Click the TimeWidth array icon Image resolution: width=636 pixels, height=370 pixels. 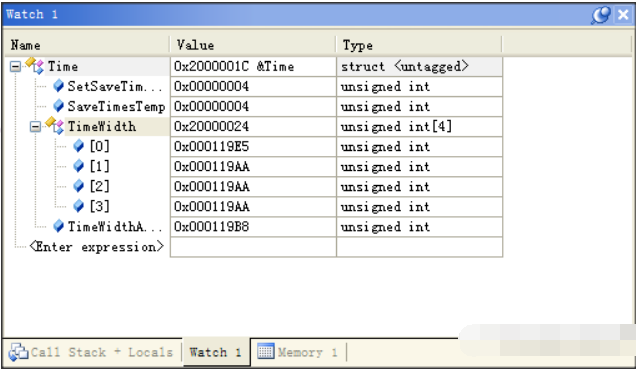click(55, 125)
